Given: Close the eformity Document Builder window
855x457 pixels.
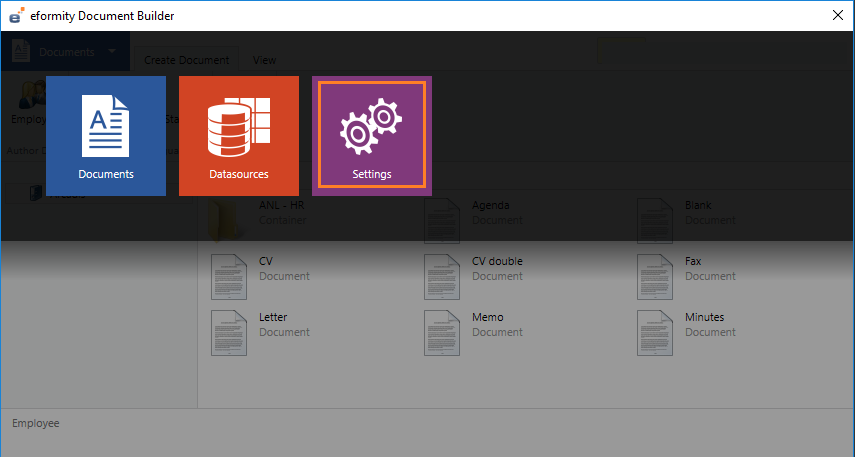Looking at the screenshot, I should (x=838, y=15).
